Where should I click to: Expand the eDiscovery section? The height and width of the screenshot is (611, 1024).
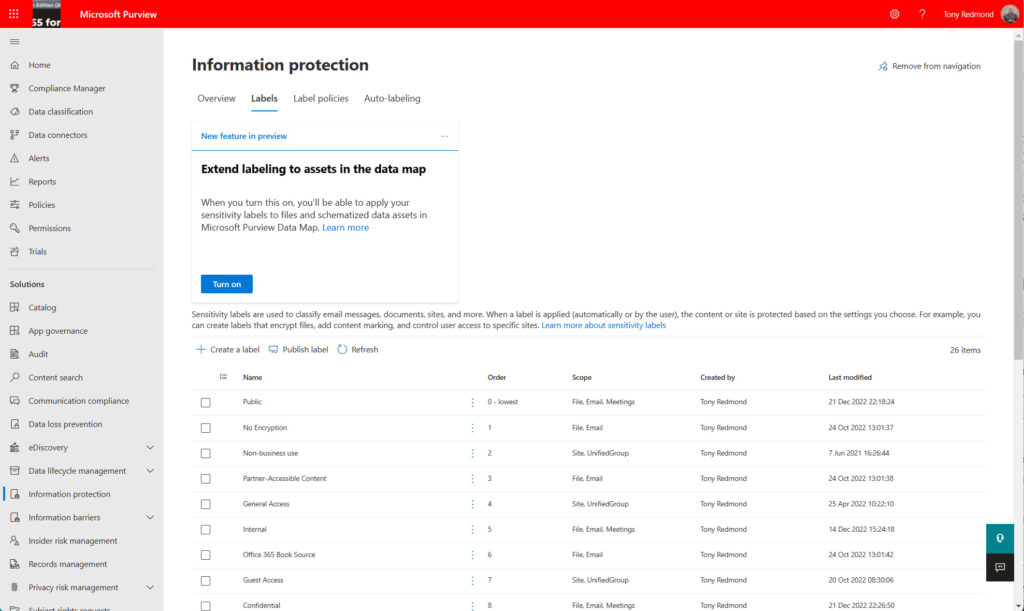coord(149,447)
